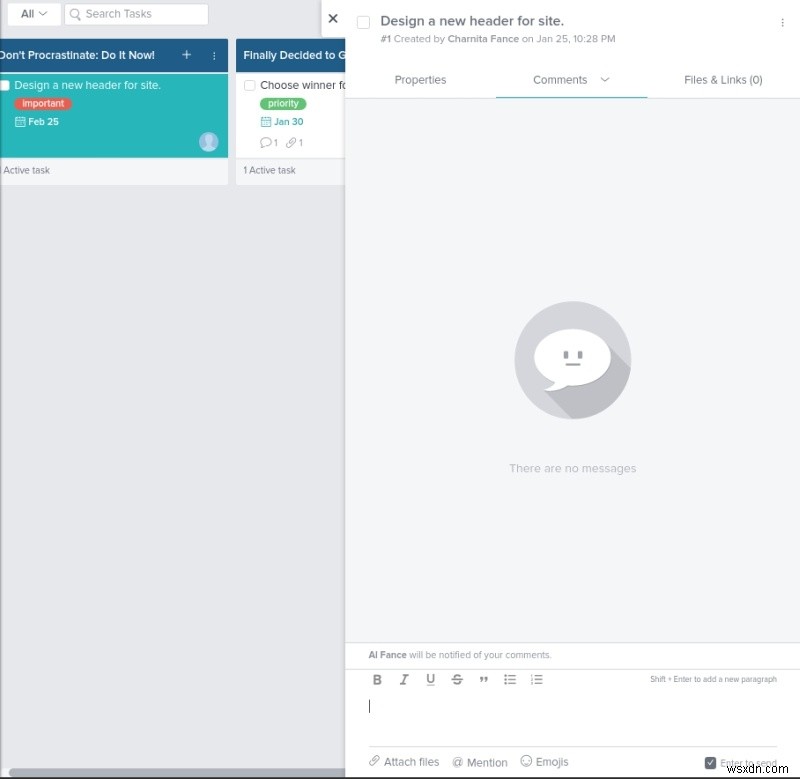Click the Jan 30 due date calendar icon

point(266,121)
